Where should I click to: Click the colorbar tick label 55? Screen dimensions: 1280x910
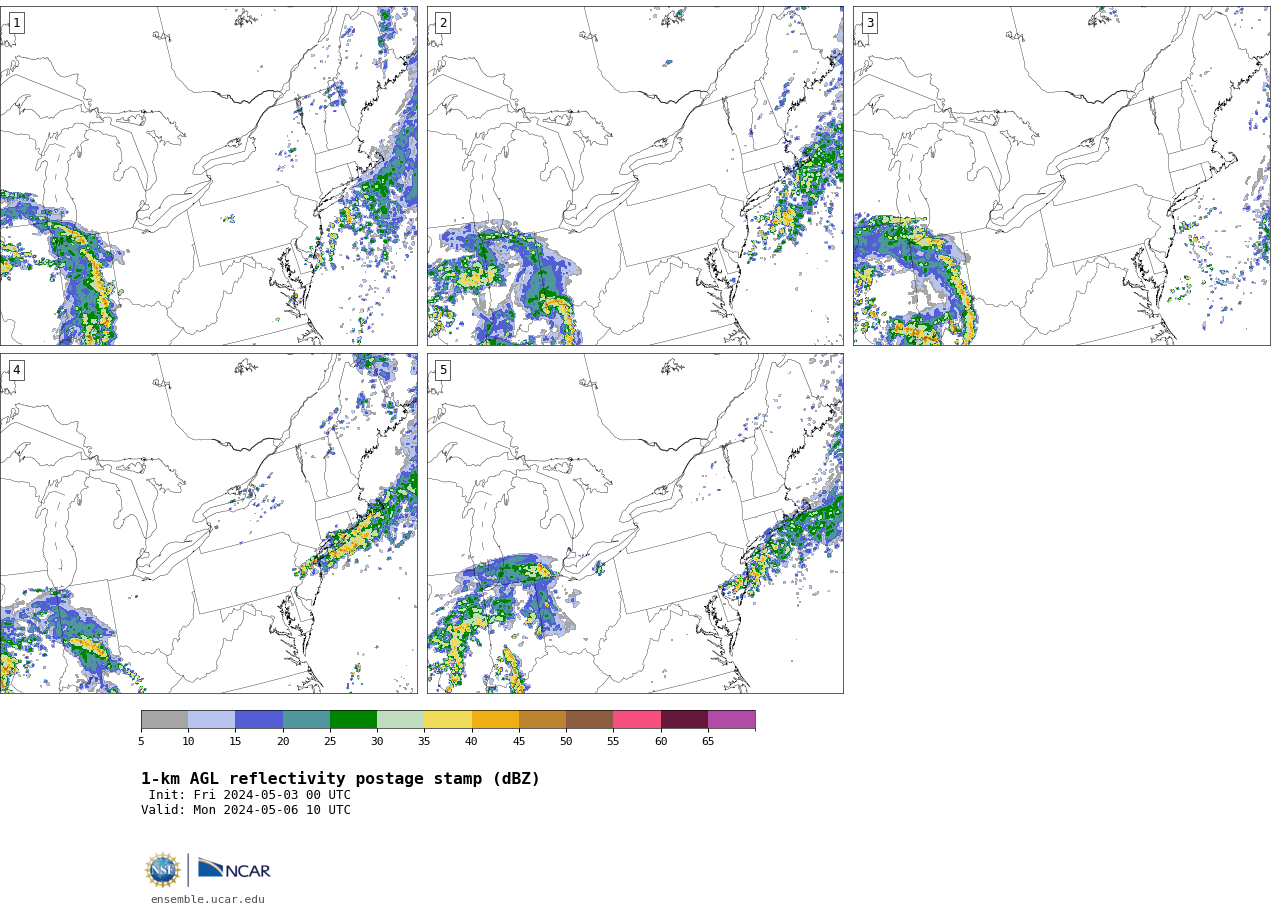coord(613,742)
